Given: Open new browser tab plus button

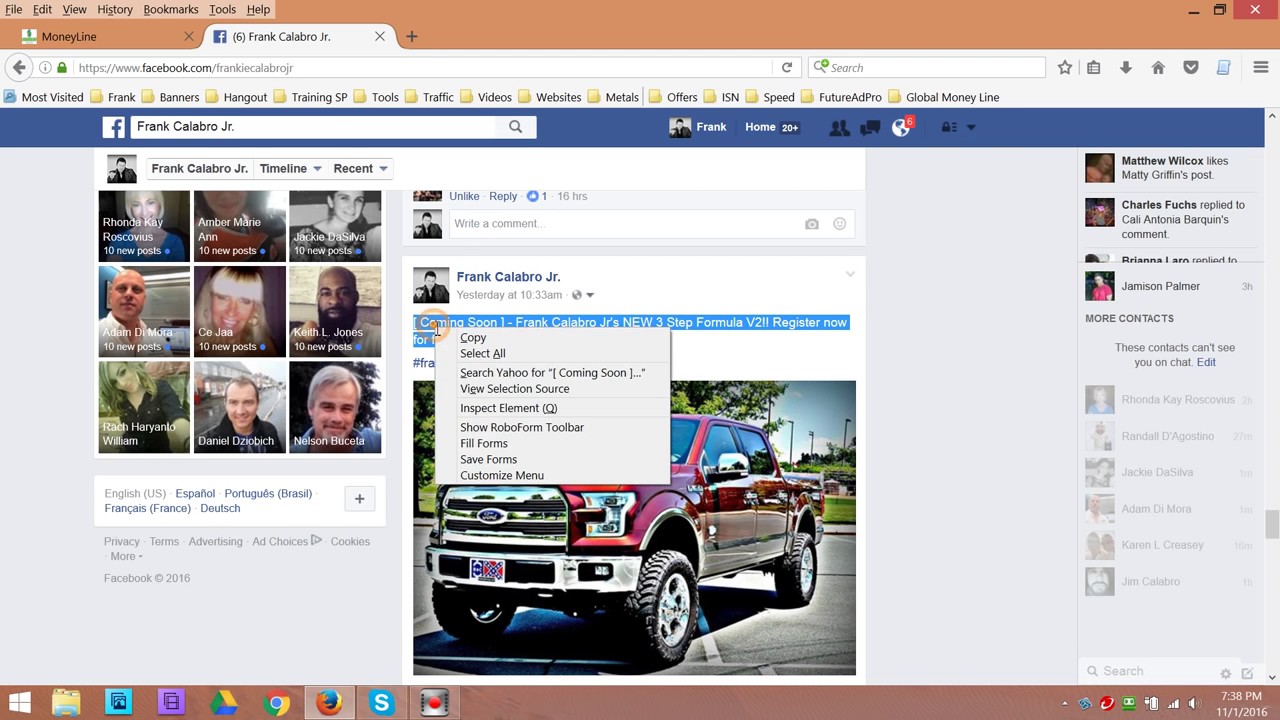Looking at the screenshot, I should (x=411, y=36).
